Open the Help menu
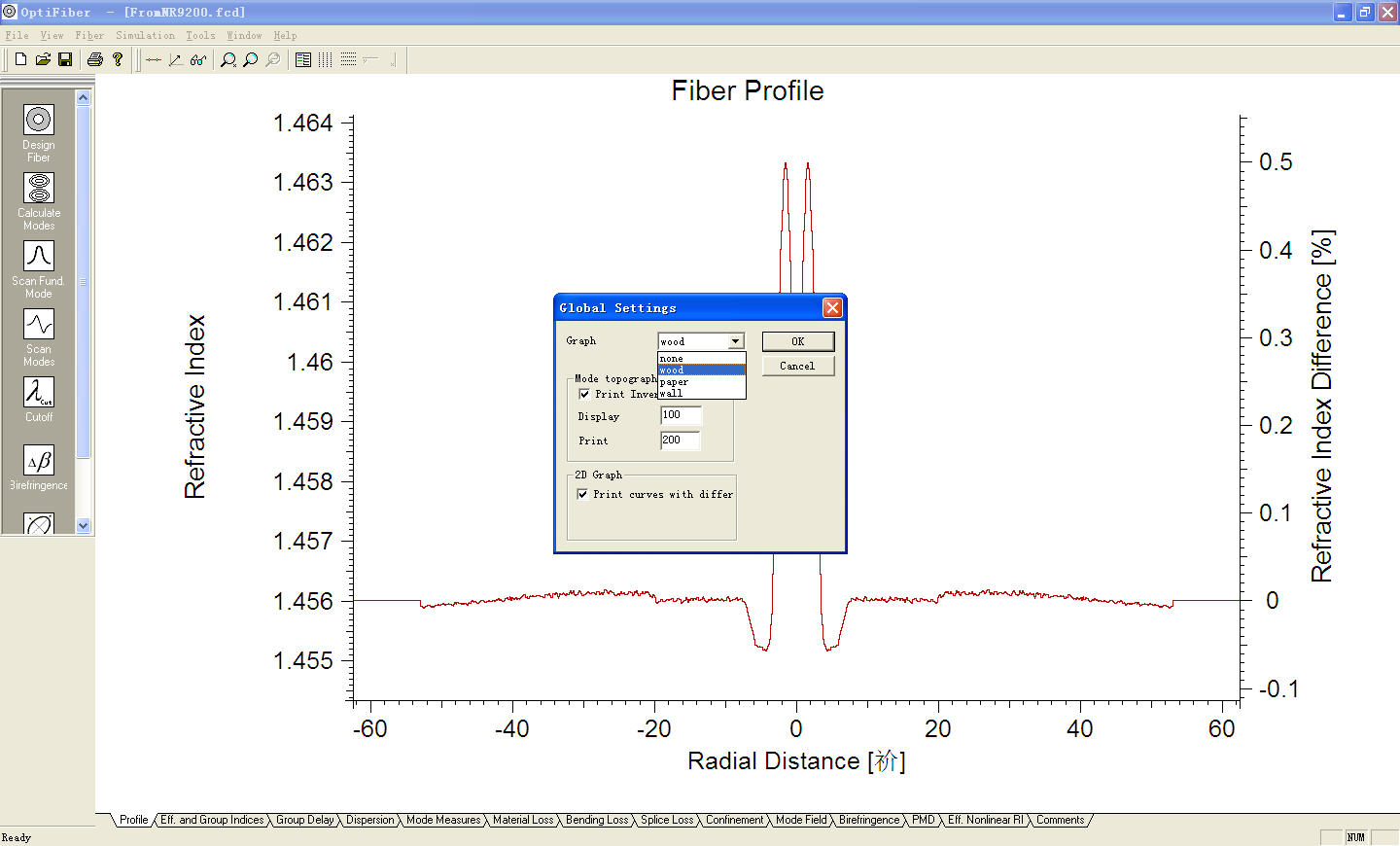Viewport: 1400px width, 846px height. tap(285, 35)
